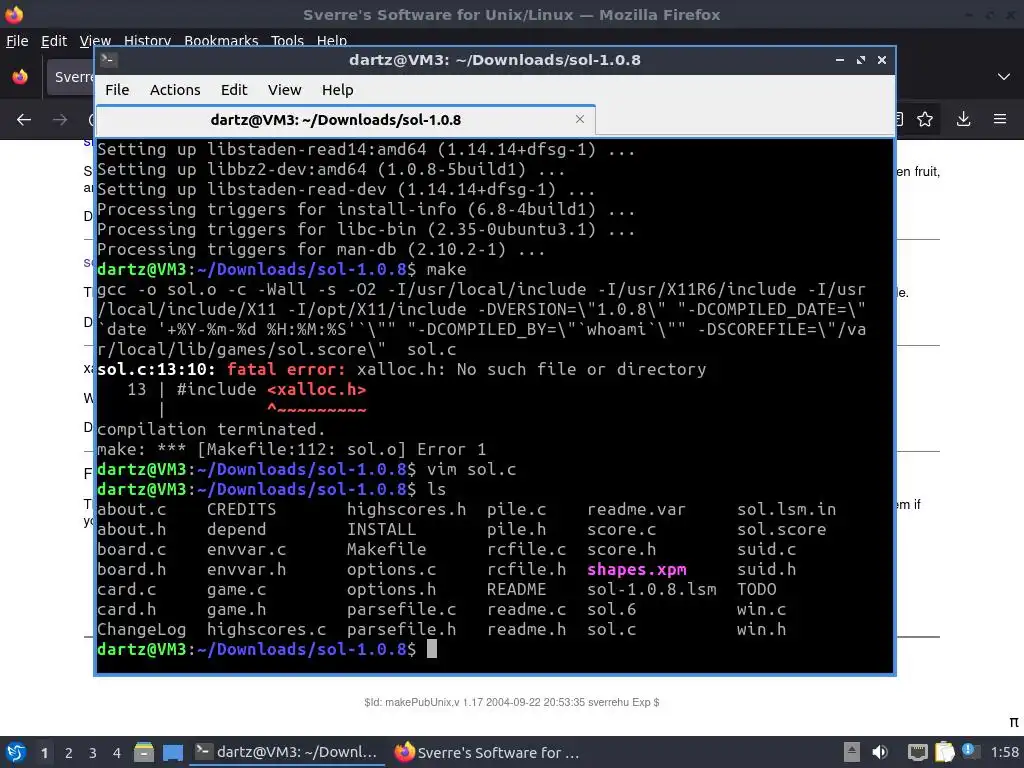Open Firefox File menu
The image size is (1024, 768).
[x=17, y=40]
